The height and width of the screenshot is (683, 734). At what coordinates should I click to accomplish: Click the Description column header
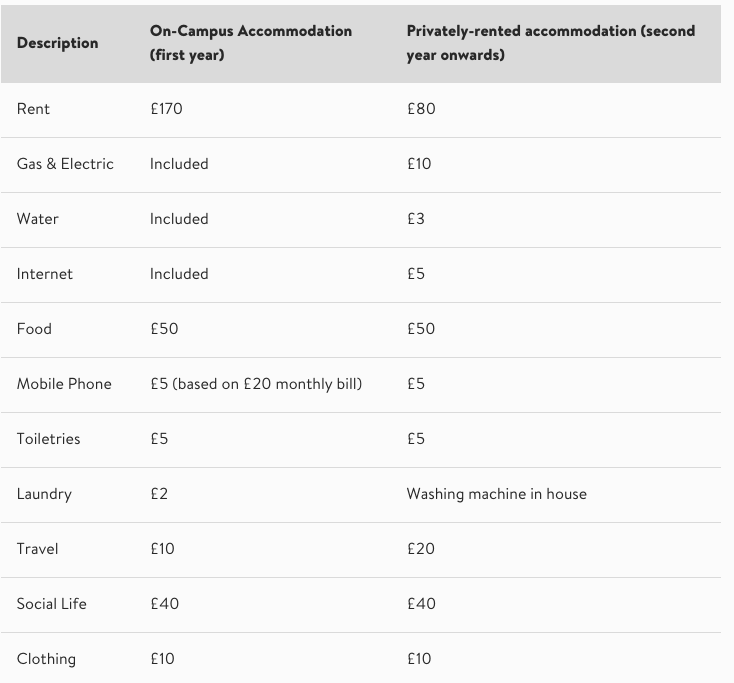tap(57, 43)
